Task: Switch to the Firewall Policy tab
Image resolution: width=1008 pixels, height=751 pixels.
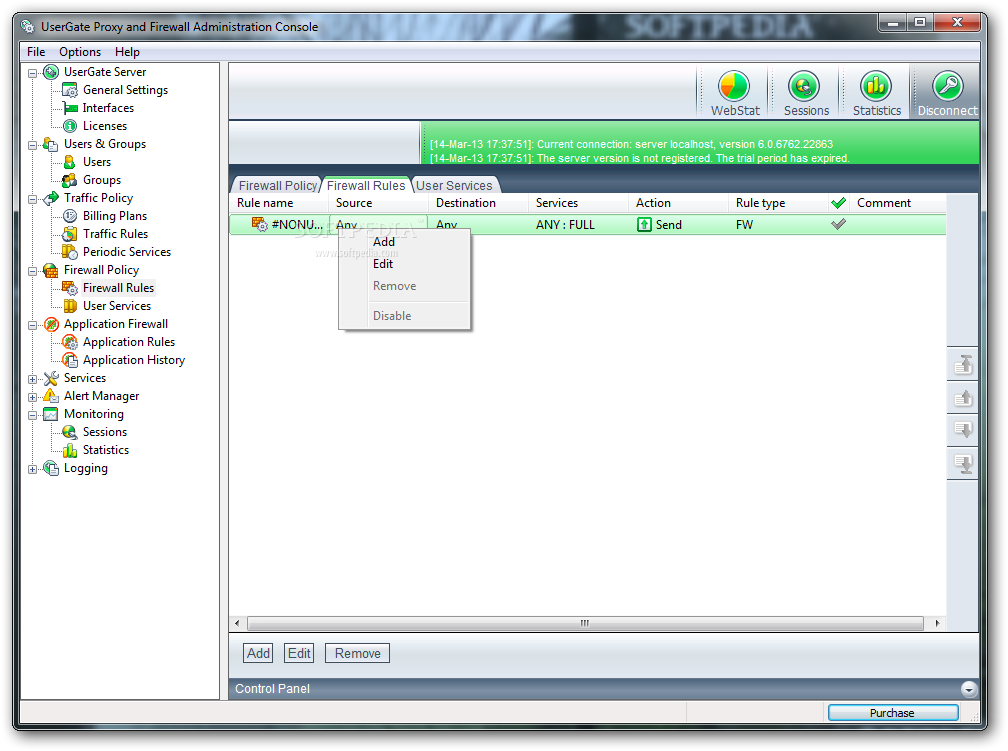Action: click(277, 185)
